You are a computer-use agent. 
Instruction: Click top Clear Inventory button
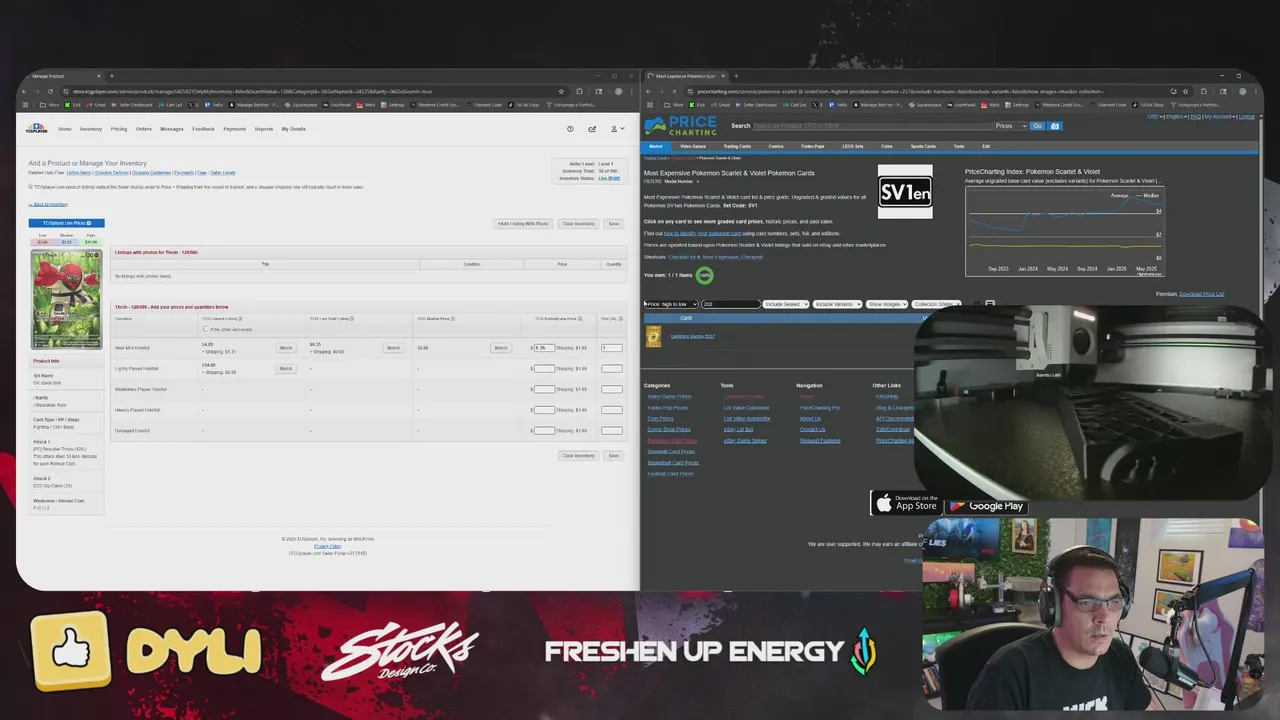pyautogui.click(x=578, y=224)
